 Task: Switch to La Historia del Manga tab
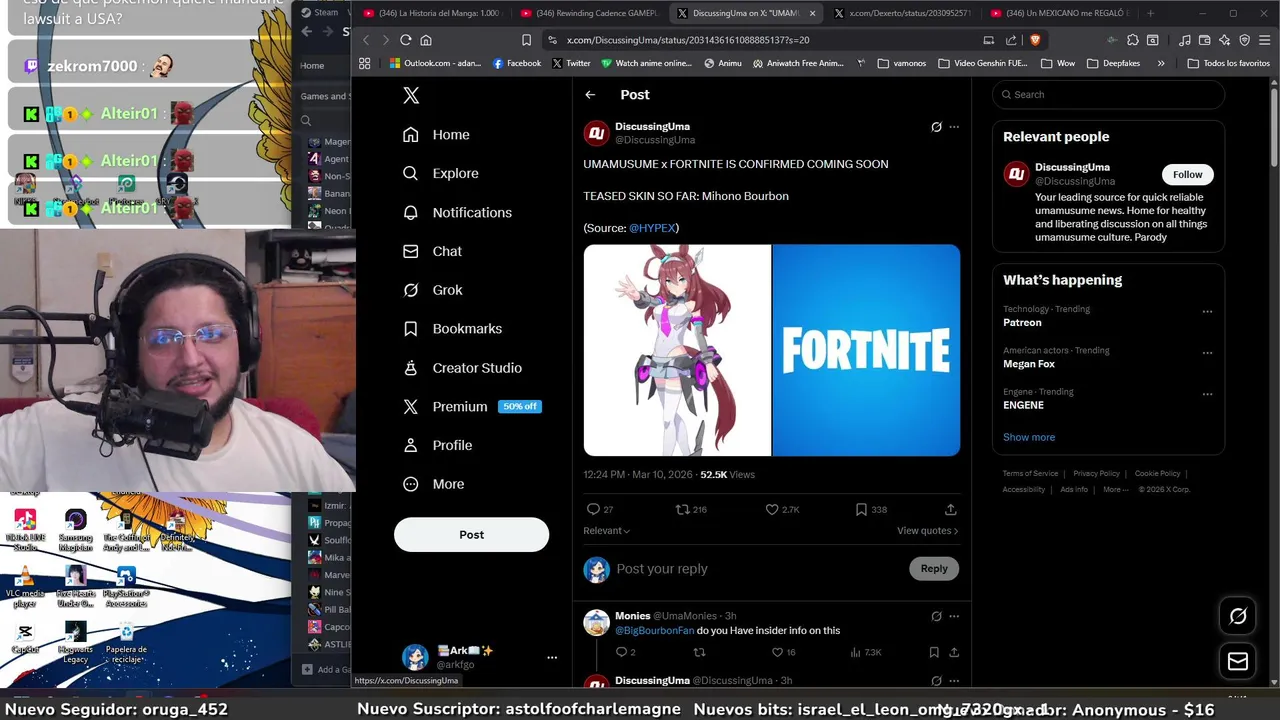click(x=432, y=13)
